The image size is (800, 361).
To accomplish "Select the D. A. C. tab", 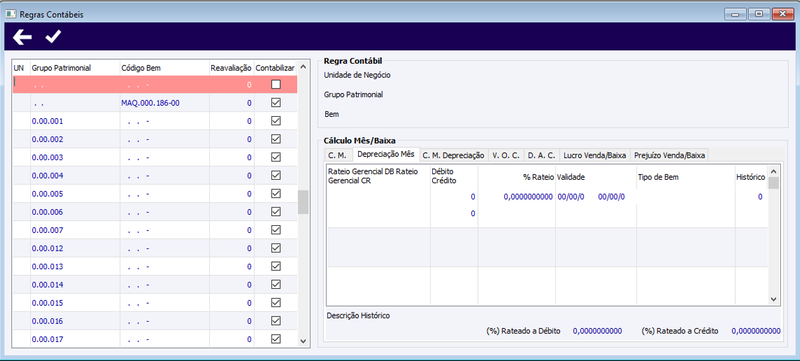I will point(541,156).
